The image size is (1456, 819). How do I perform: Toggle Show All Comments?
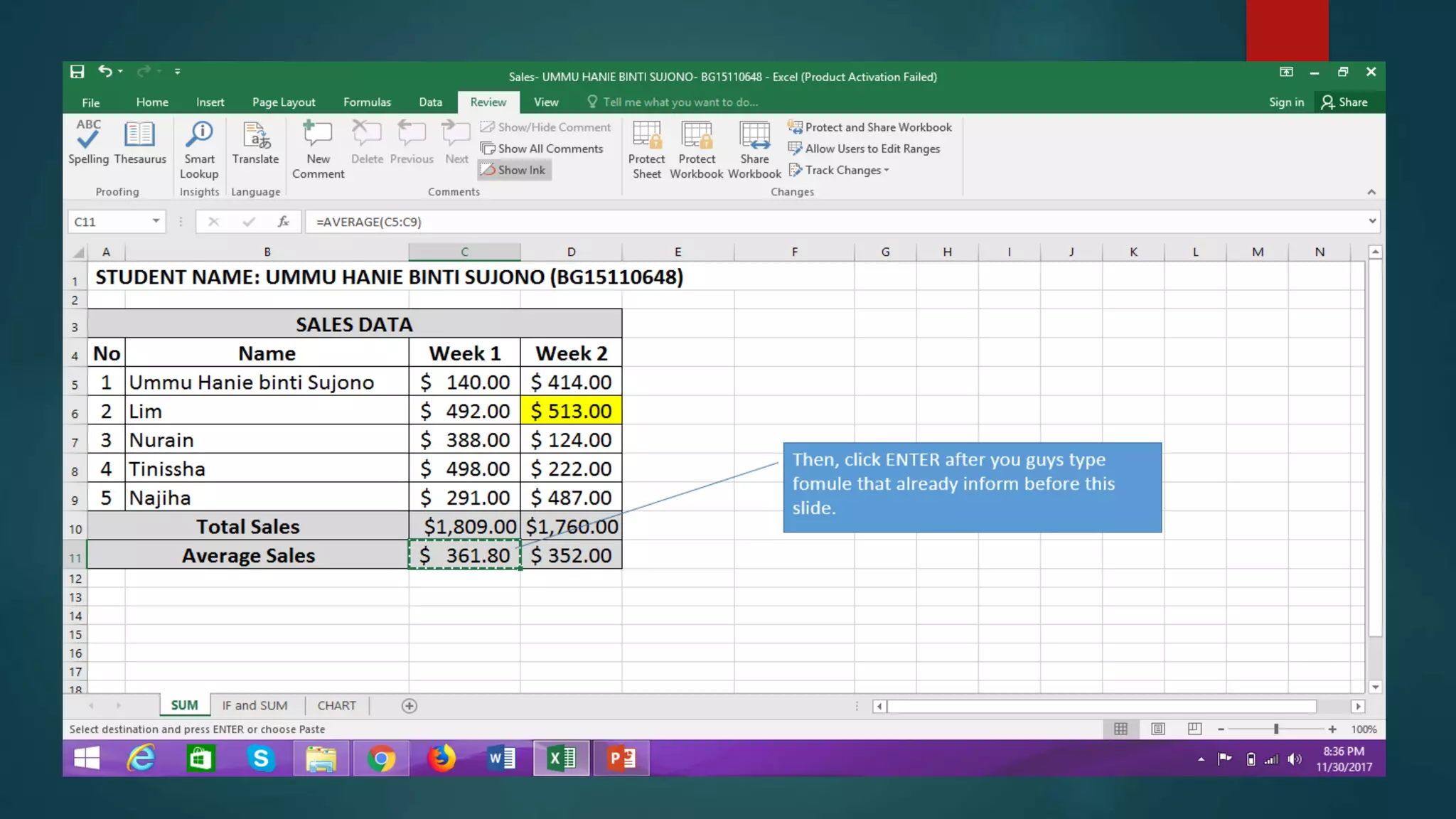[x=542, y=149]
